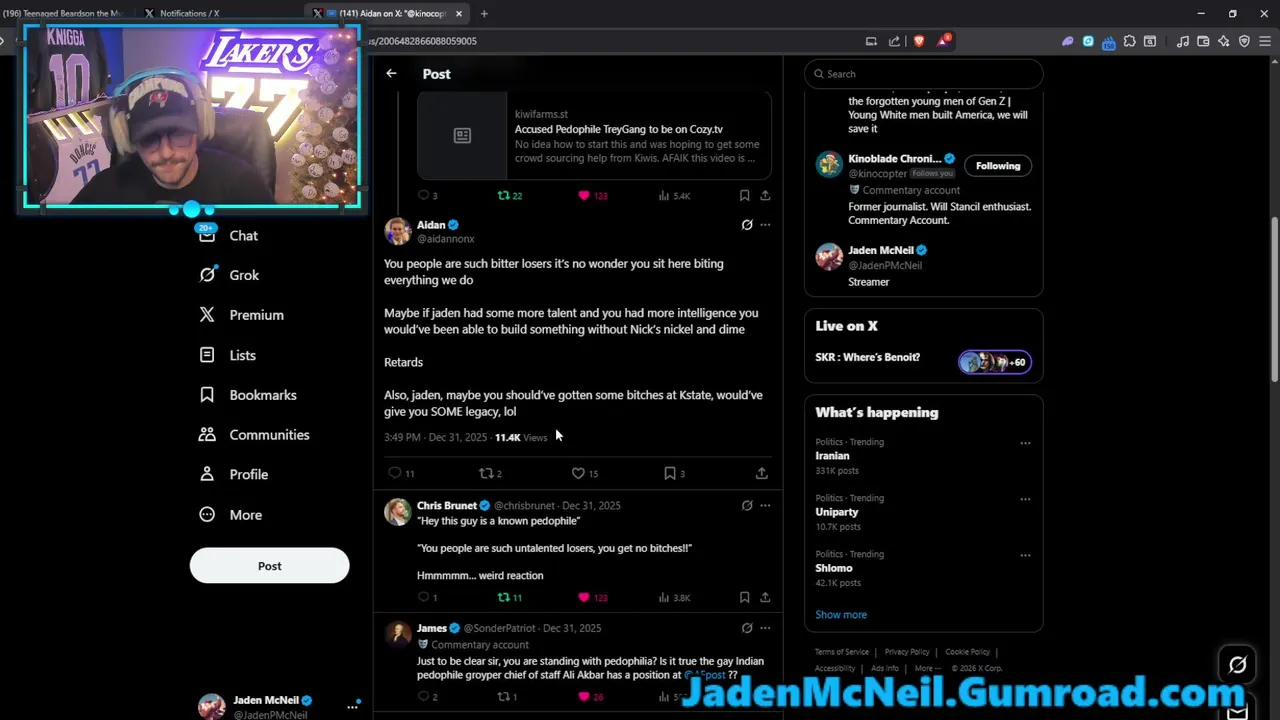
Task: Click Grok icon on James's reply
Action: 746,628
